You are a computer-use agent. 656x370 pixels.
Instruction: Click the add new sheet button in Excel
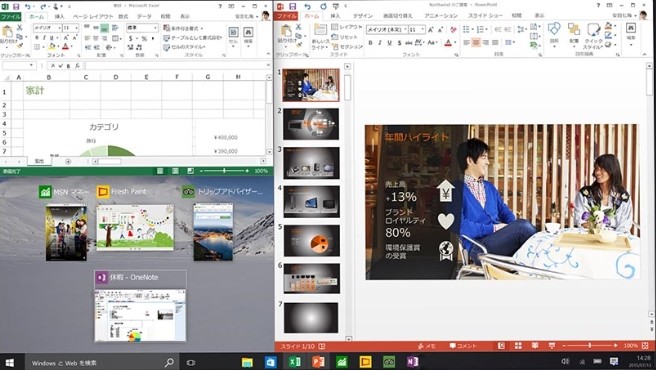[x=68, y=161]
